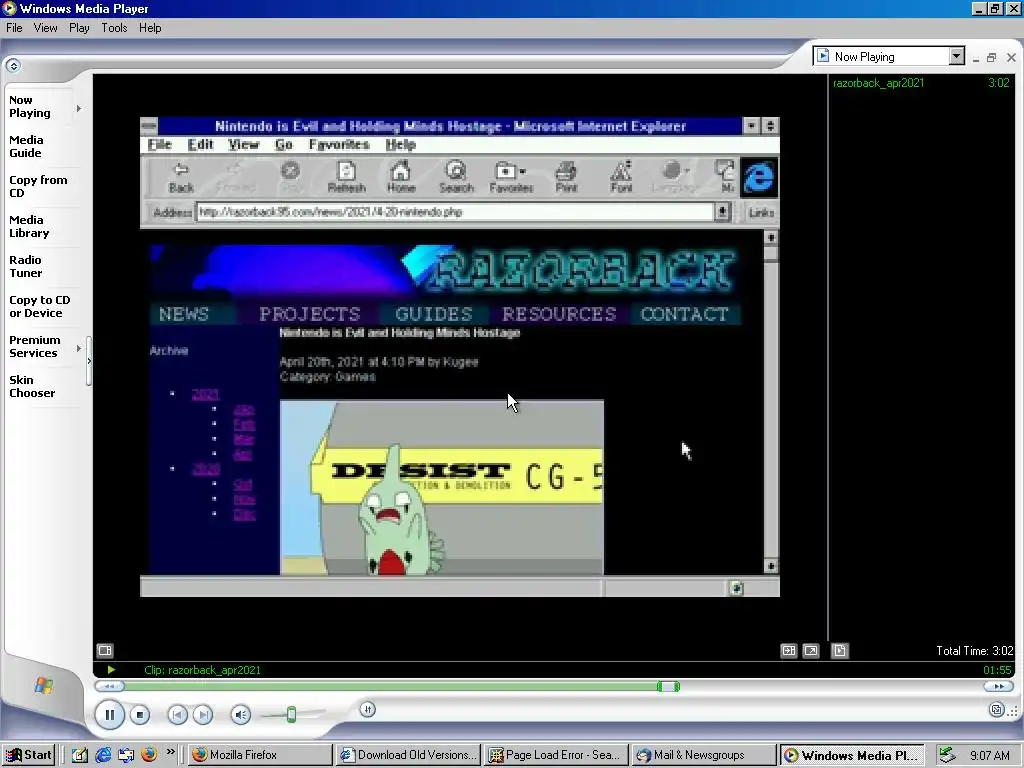1024x768 pixels.
Task: Click the Clip: razorback_apr2021 status text
Action: coord(202,670)
